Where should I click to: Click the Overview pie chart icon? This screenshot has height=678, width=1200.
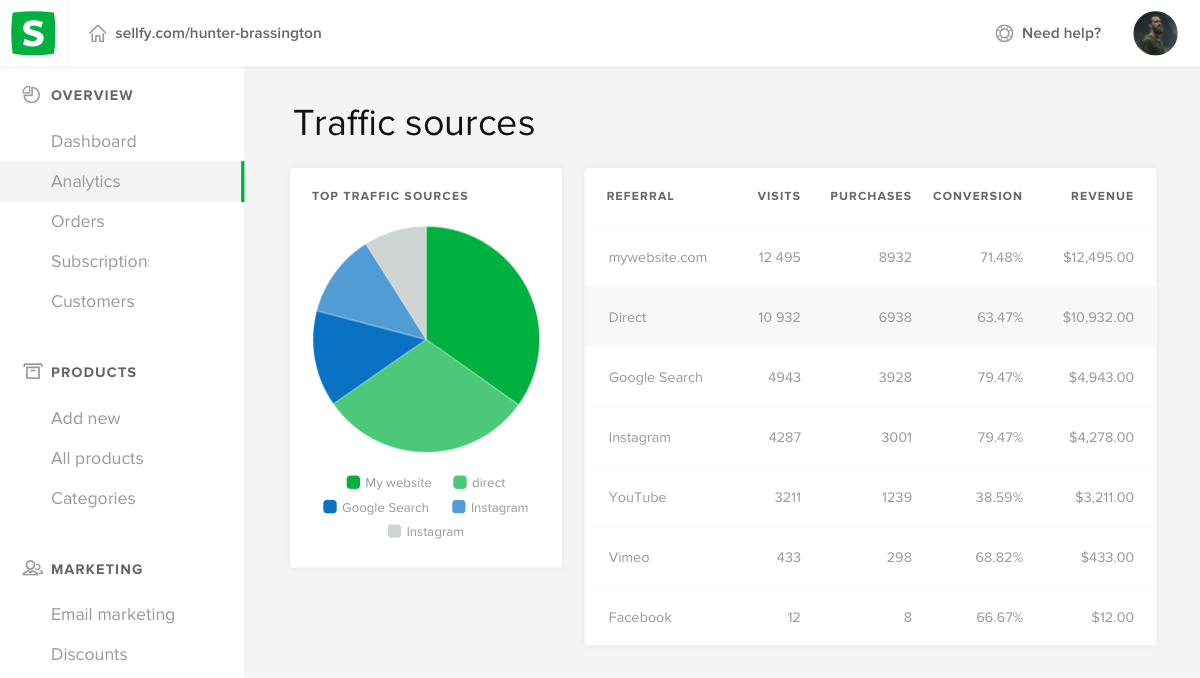pyautogui.click(x=32, y=95)
